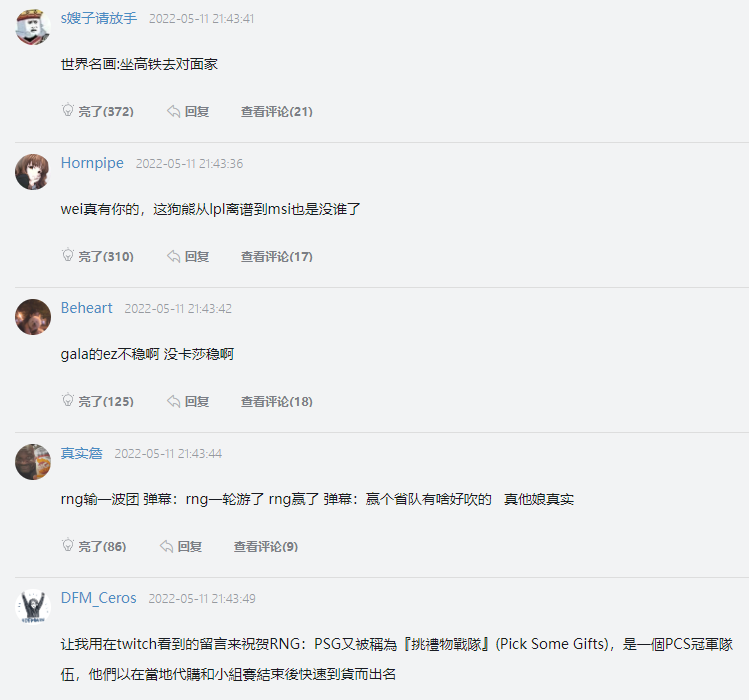Click the reply arrow icon under s嫂子请放手's comment
The image size is (749, 700).
coord(174,111)
